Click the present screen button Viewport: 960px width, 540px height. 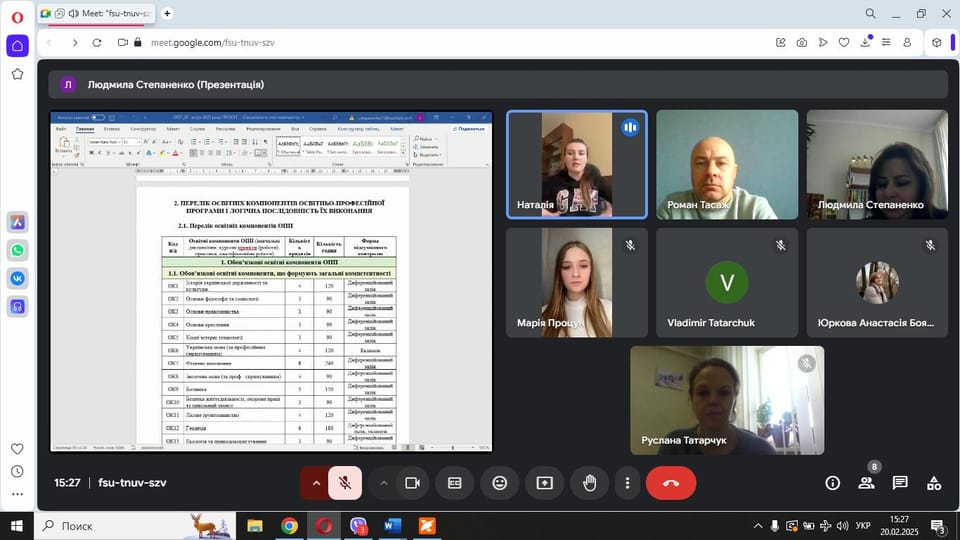tap(544, 483)
